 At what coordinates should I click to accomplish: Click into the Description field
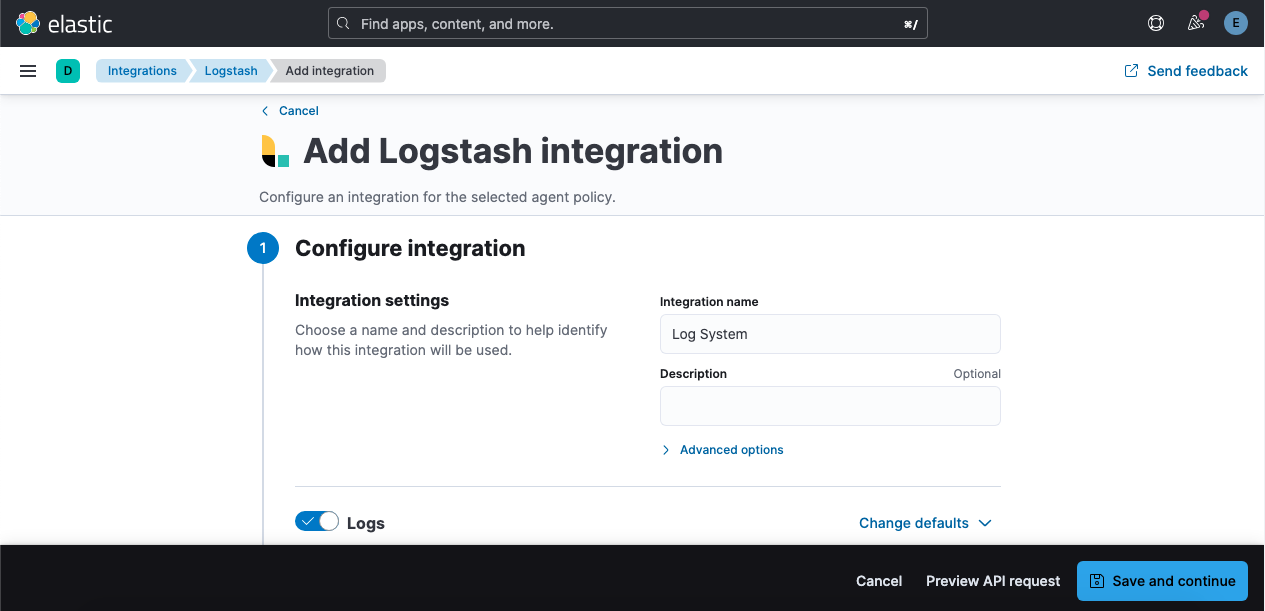click(x=830, y=406)
